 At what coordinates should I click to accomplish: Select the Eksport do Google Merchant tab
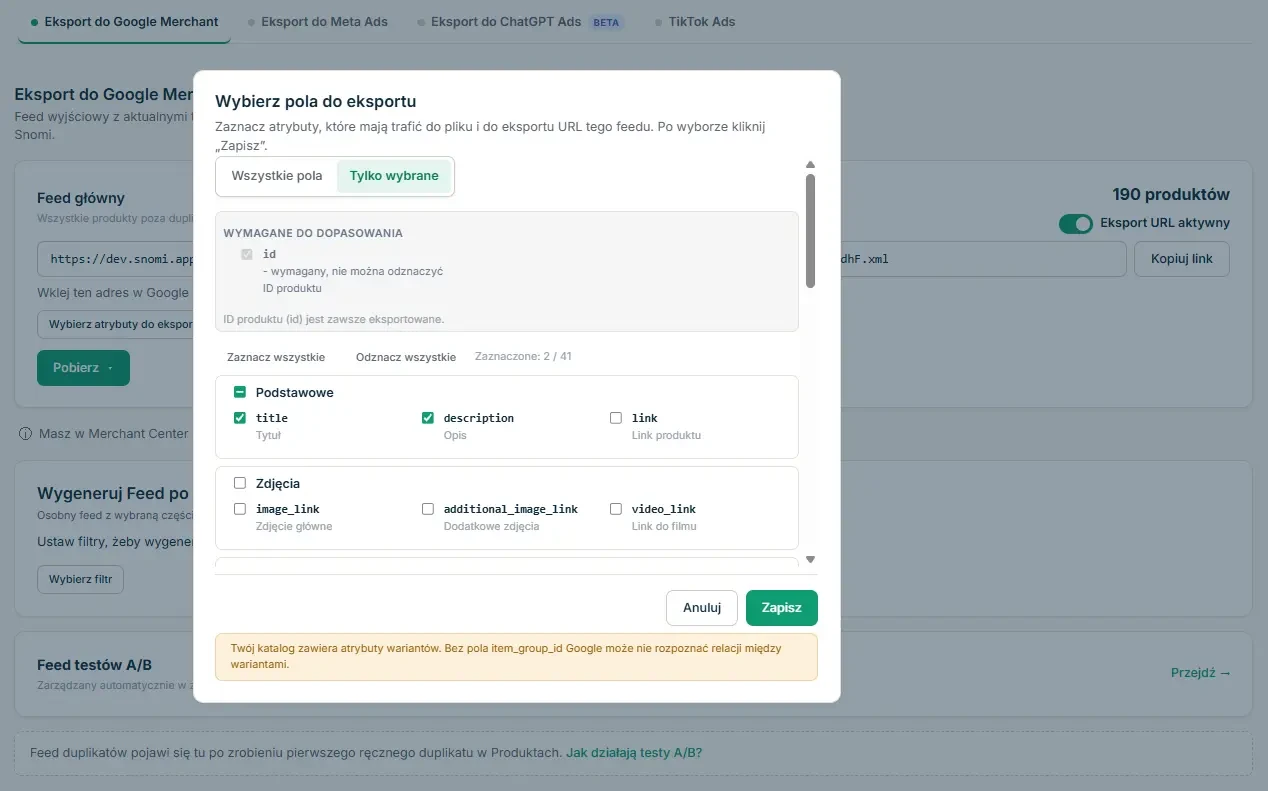125,21
